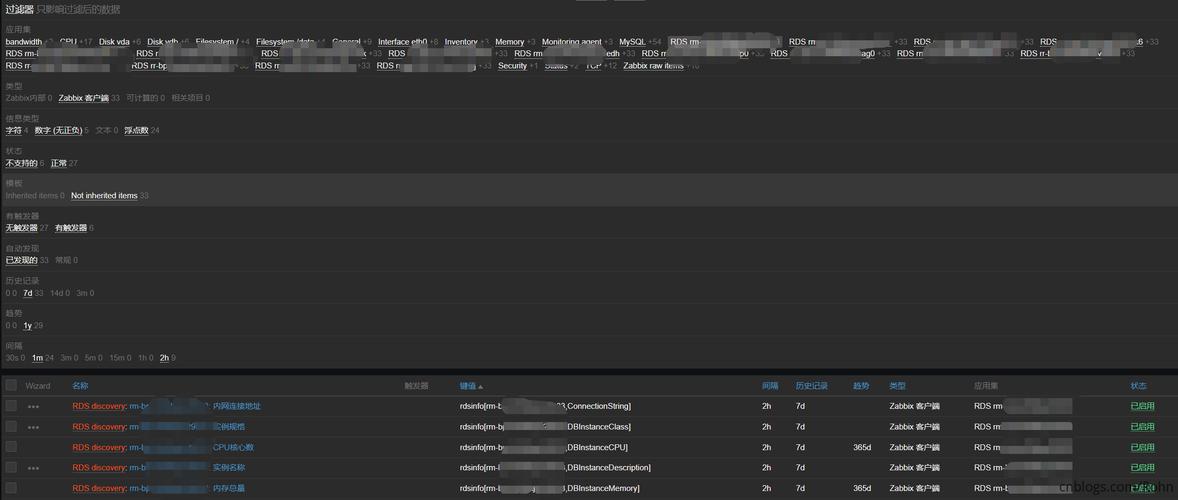The width and height of the screenshot is (1178, 500).
Task: Filter items with 无触发器
Action: pyautogui.click(x=21, y=227)
